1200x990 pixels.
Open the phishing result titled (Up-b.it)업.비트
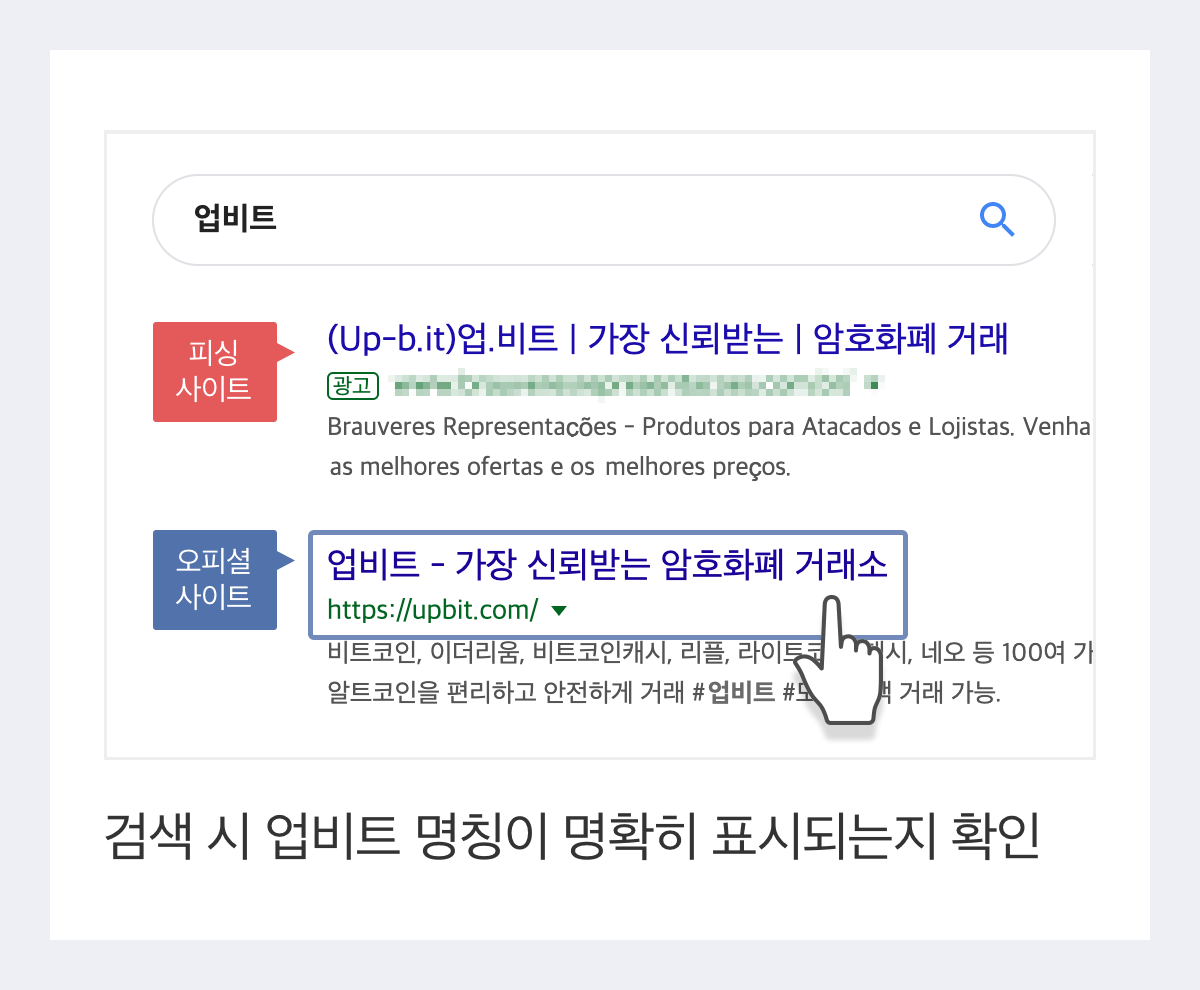[x=668, y=340]
